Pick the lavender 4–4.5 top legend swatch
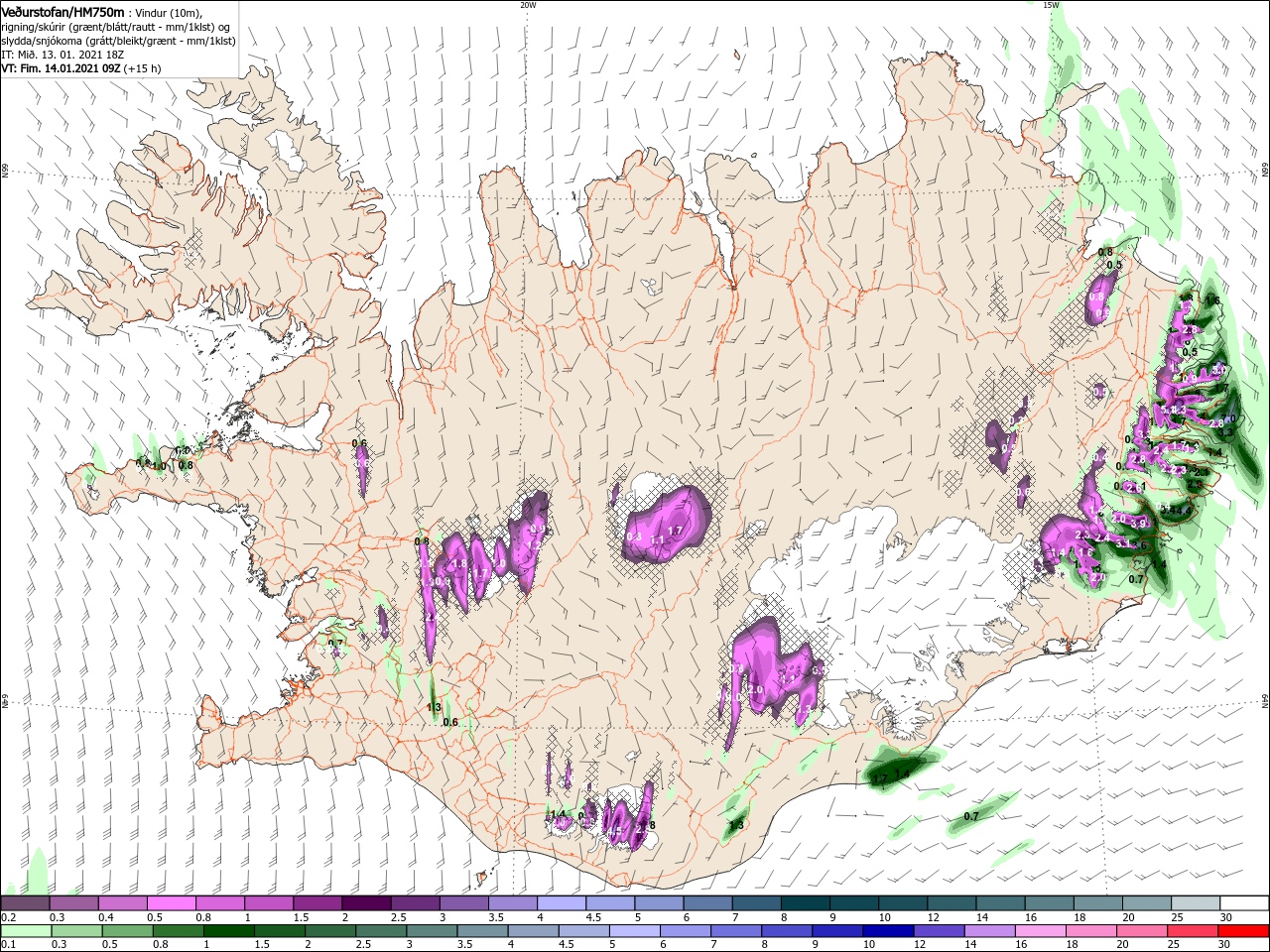Image resolution: width=1270 pixels, height=952 pixels. coord(561,903)
